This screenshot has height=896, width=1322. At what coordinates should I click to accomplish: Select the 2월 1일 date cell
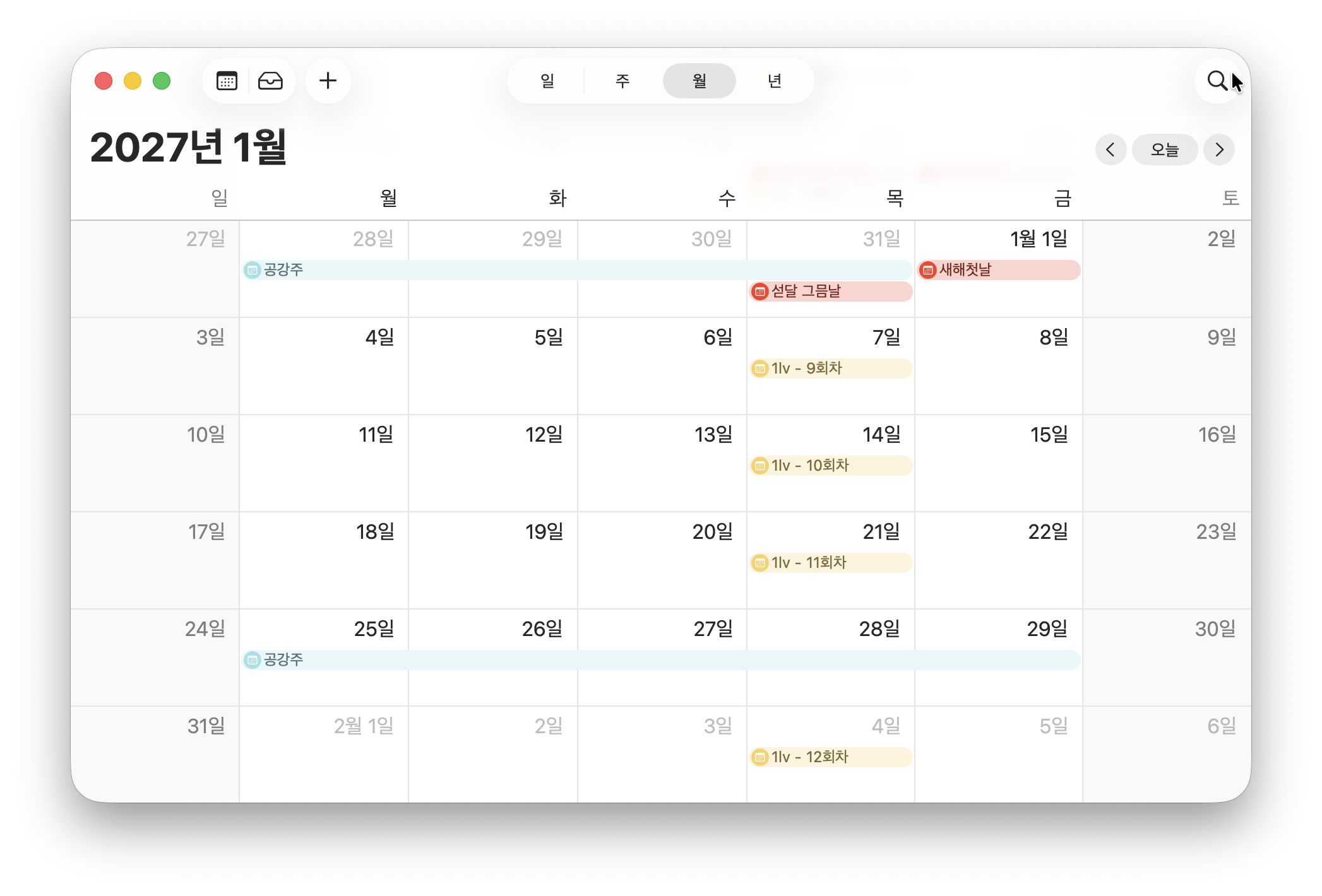tap(324, 754)
